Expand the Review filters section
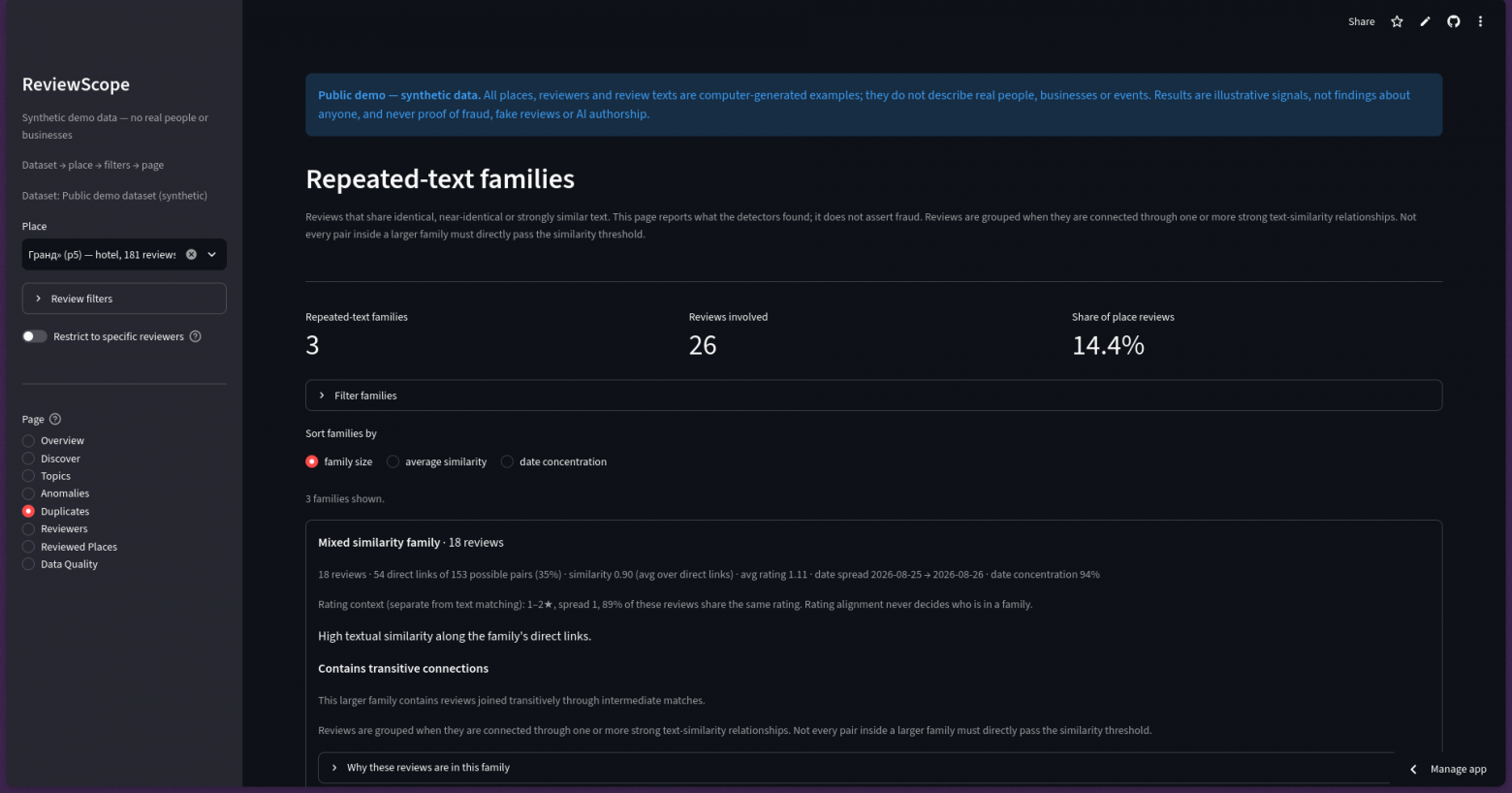The height and width of the screenshot is (793, 1512). (124, 299)
